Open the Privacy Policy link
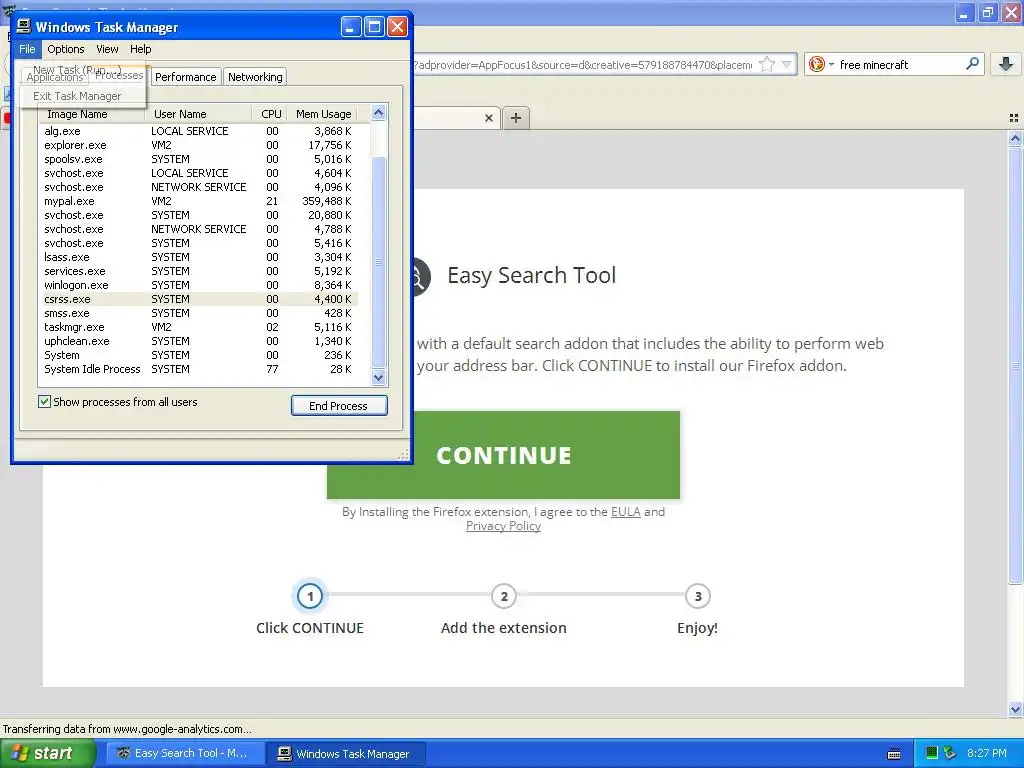This screenshot has height=768, width=1024. [504, 526]
